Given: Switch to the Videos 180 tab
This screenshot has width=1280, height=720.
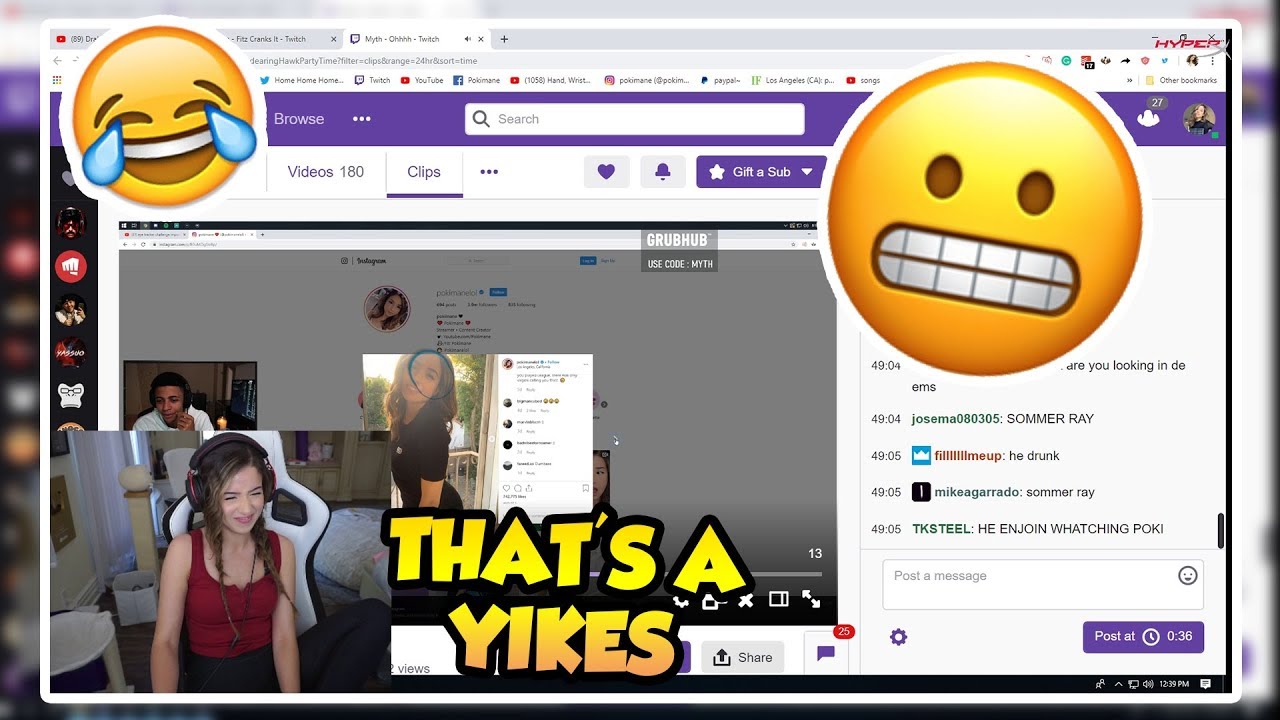Looking at the screenshot, I should (x=326, y=172).
